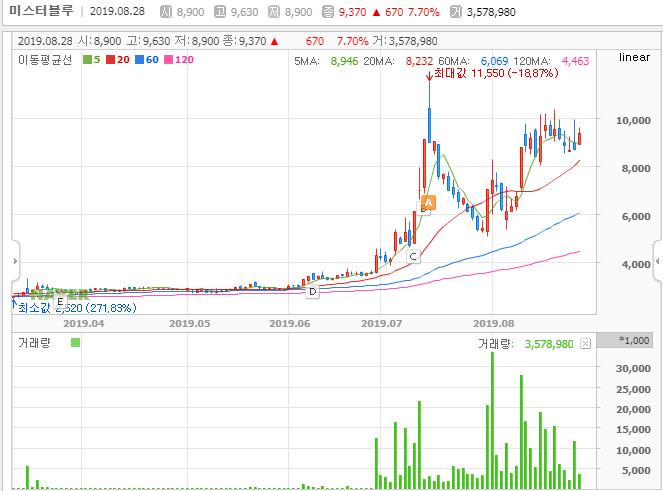
Task: Toggle the 60-day moving average legend
Action: coord(147,60)
